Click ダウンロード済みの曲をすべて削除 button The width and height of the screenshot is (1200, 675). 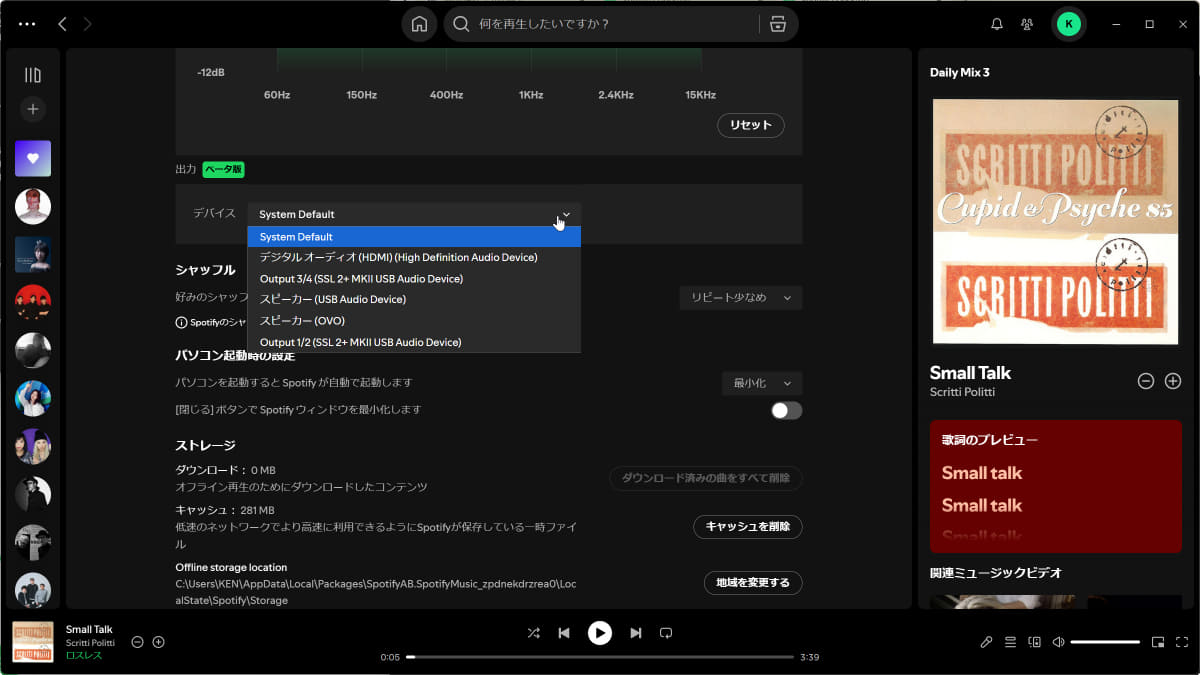[706, 478]
